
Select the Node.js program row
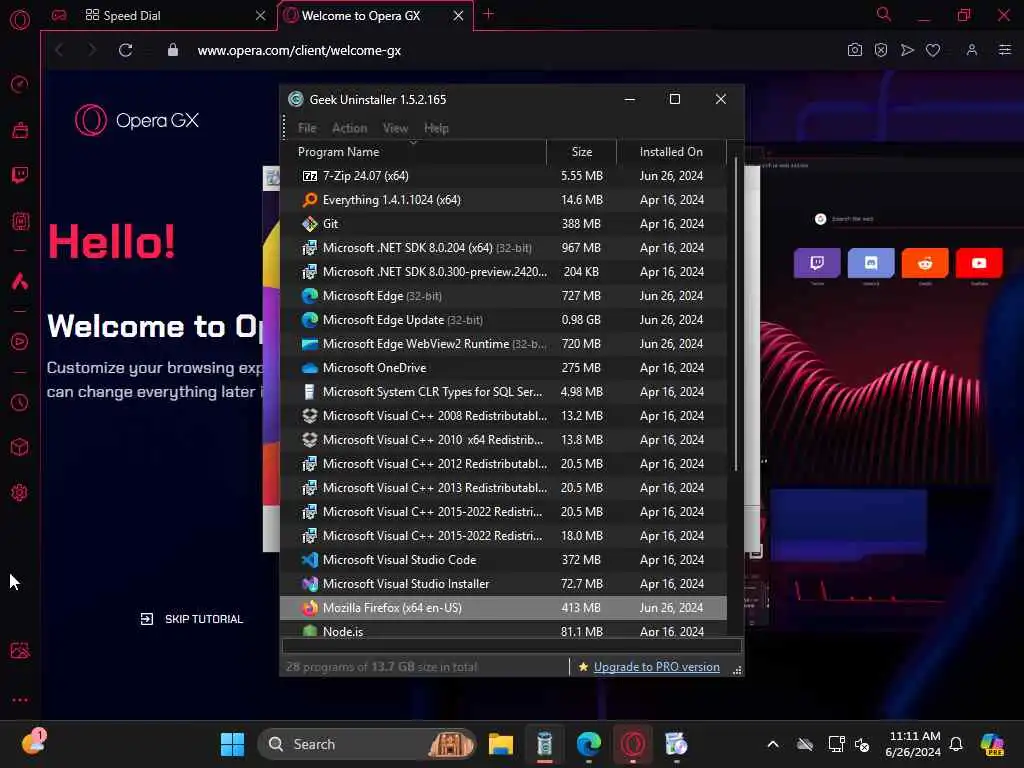coord(503,630)
